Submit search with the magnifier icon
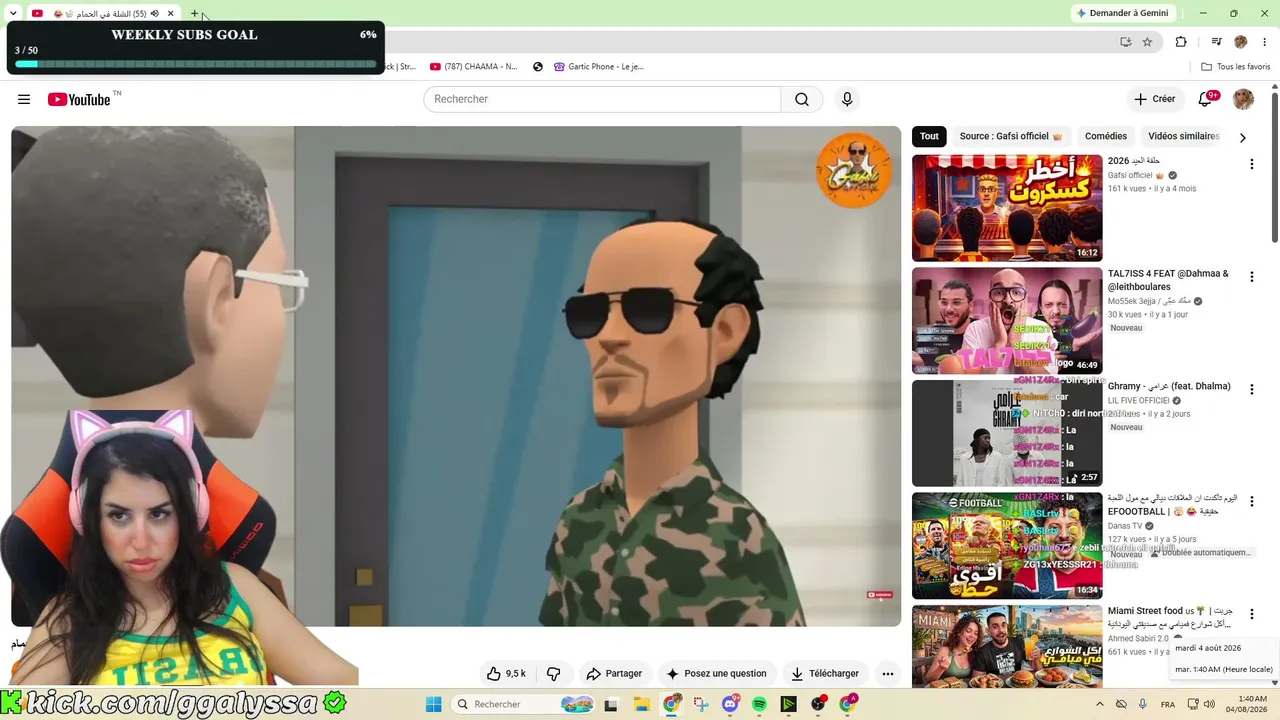 [802, 99]
